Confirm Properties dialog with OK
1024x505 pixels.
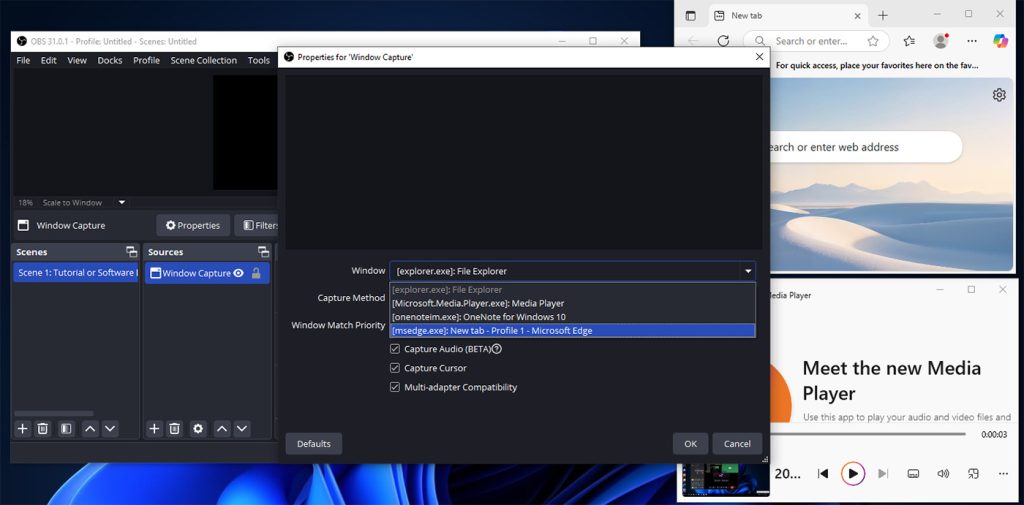click(x=690, y=444)
